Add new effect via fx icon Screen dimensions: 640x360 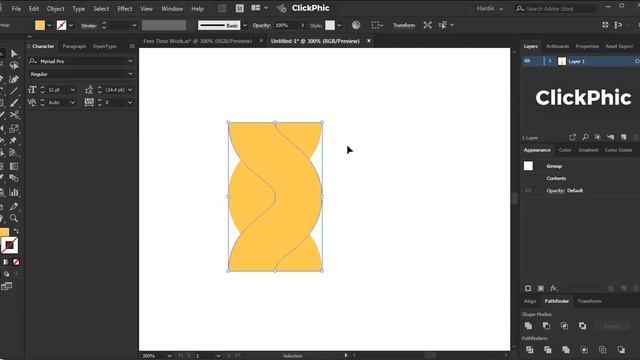553,288
